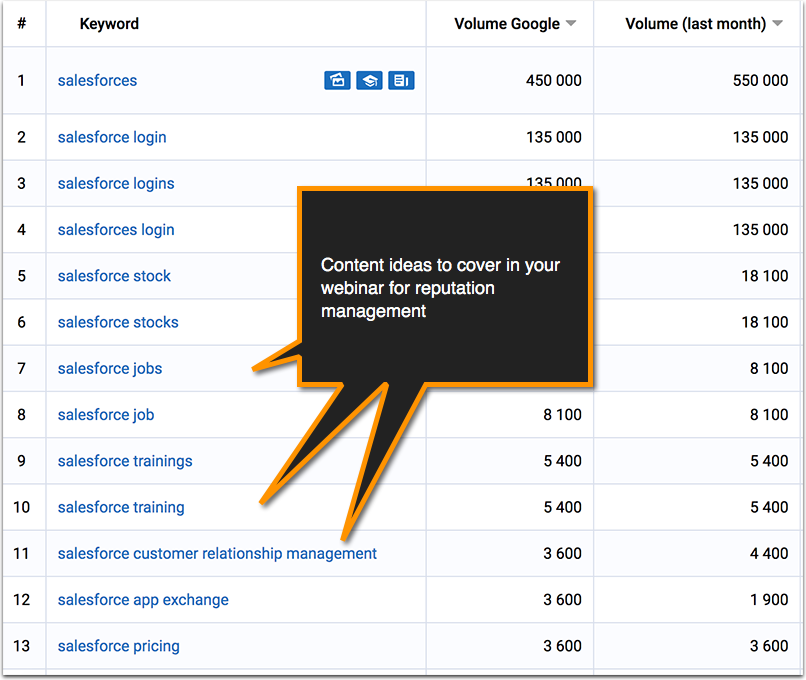
Task: Follow the salesforce trainings link
Action: point(125,461)
